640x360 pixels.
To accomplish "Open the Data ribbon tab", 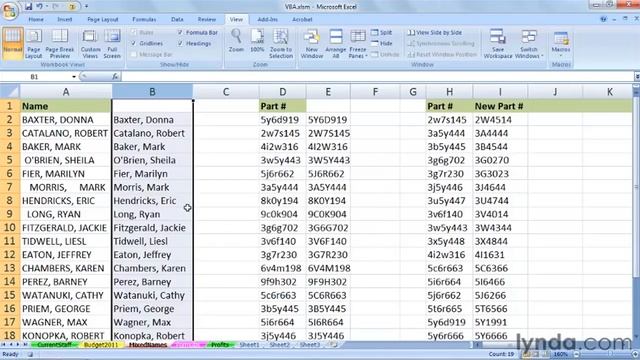I will click(x=177, y=19).
